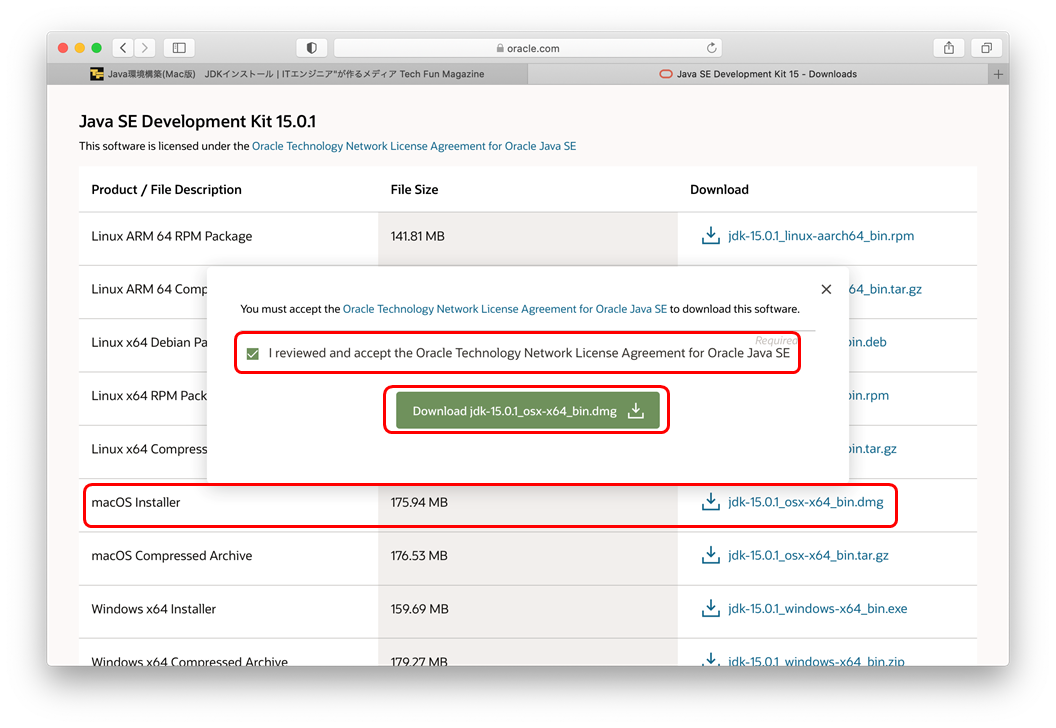Click the Windows x64 Installer label

coord(154,609)
